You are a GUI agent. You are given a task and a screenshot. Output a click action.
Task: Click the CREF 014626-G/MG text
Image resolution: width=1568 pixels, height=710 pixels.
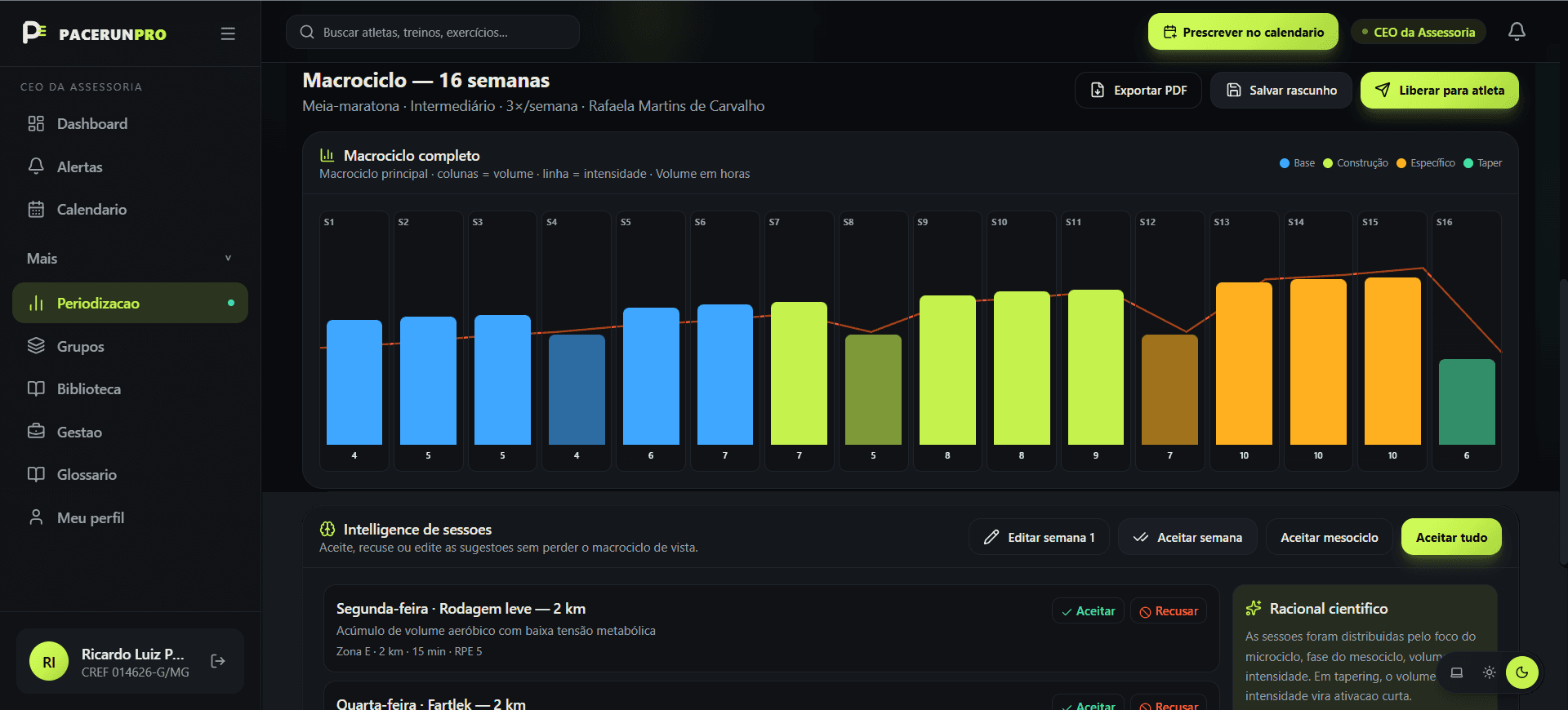[136, 672]
